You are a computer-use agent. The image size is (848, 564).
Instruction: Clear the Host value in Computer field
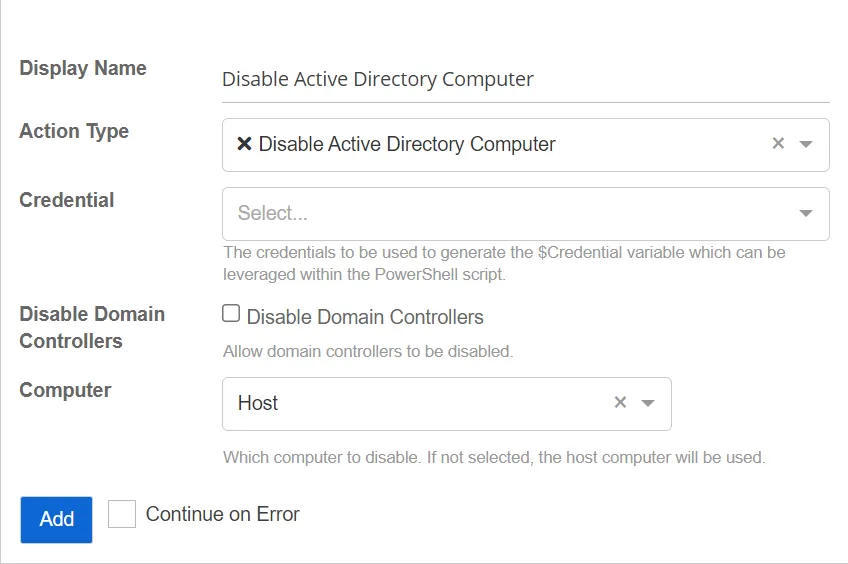620,402
